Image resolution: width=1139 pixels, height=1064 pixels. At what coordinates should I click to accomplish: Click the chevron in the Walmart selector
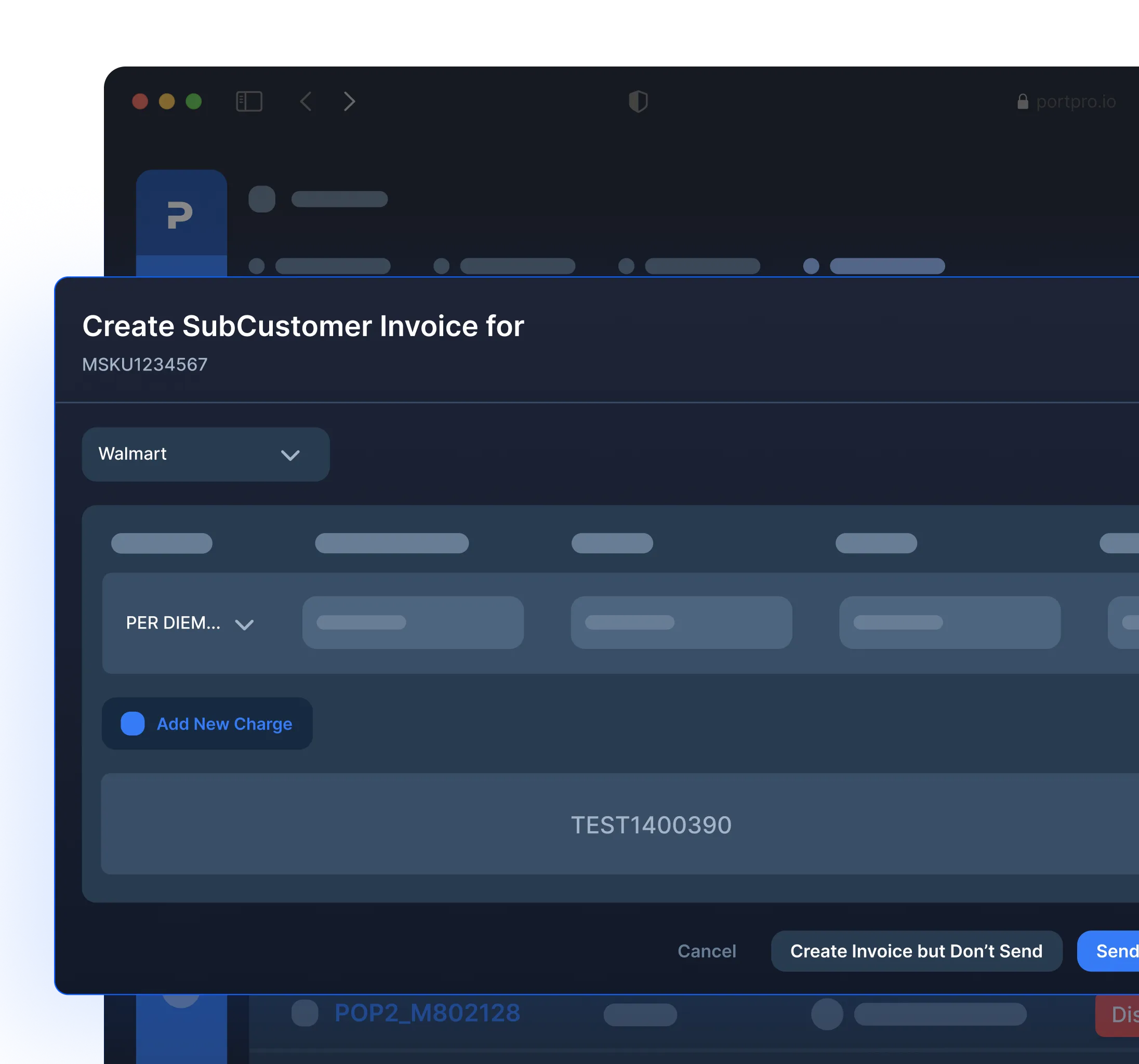[290, 456]
